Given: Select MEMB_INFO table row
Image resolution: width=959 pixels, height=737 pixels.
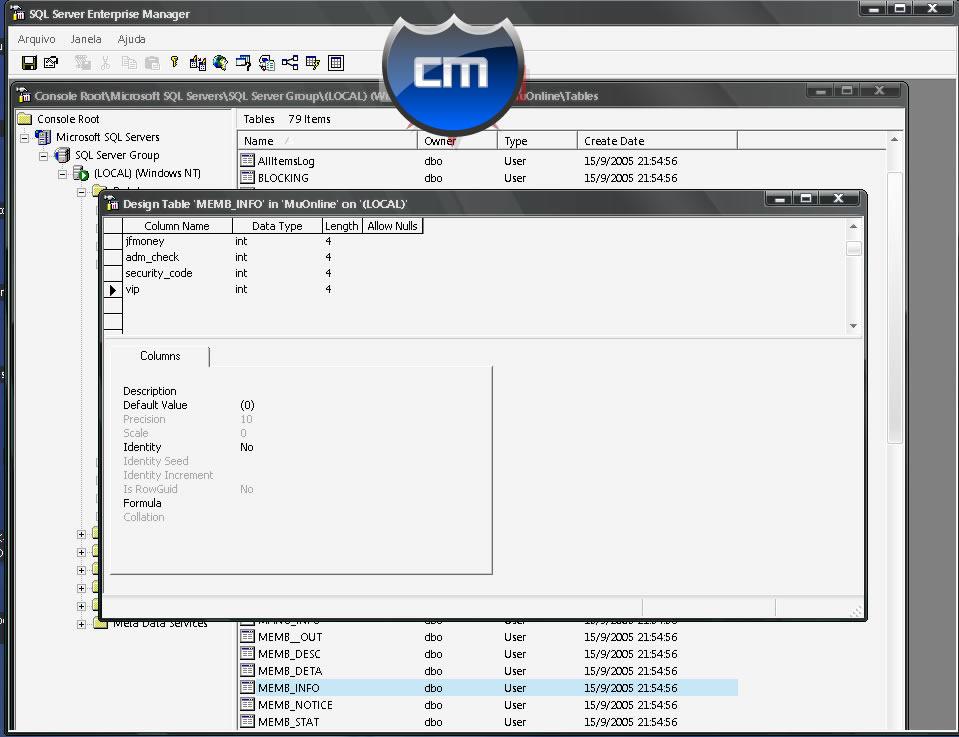Looking at the screenshot, I should [x=487, y=687].
